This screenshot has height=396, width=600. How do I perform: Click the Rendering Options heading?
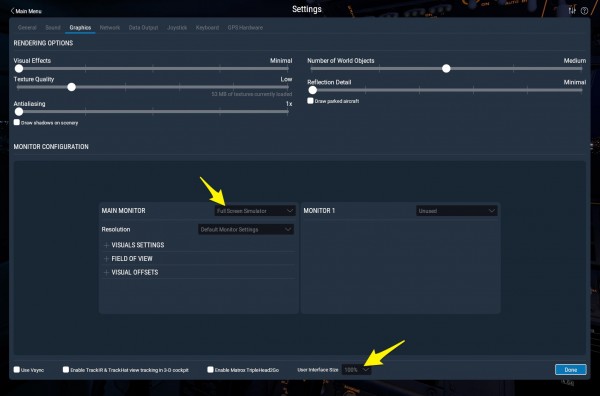(43, 43)
